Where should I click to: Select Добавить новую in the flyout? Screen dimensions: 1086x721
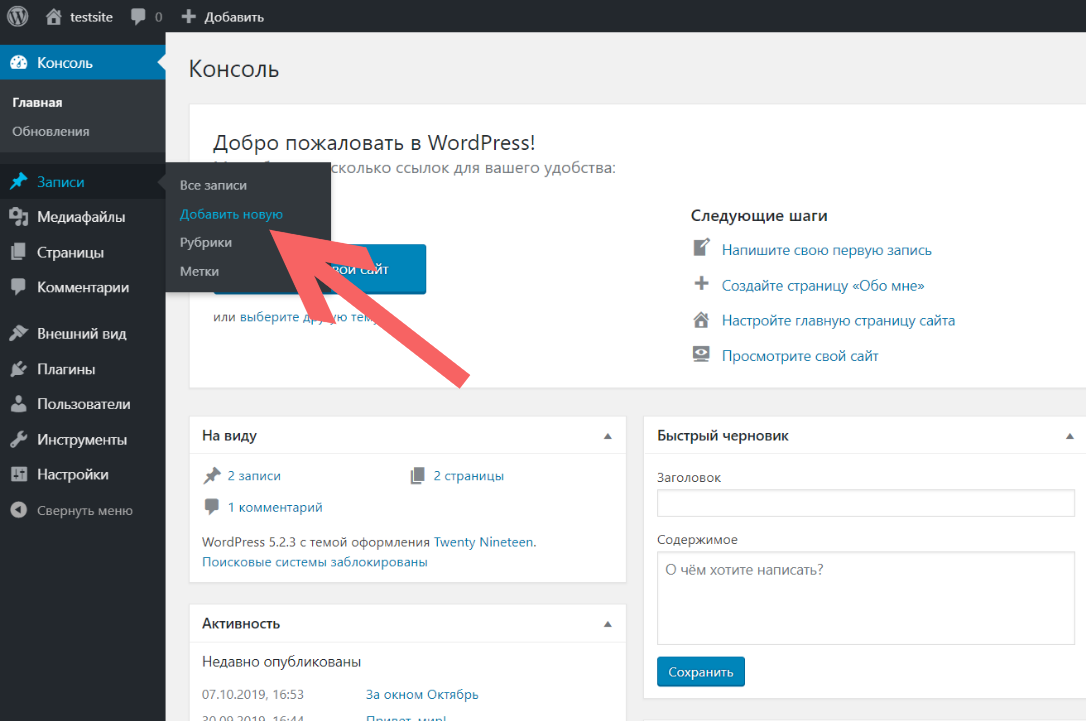[231, 215]
